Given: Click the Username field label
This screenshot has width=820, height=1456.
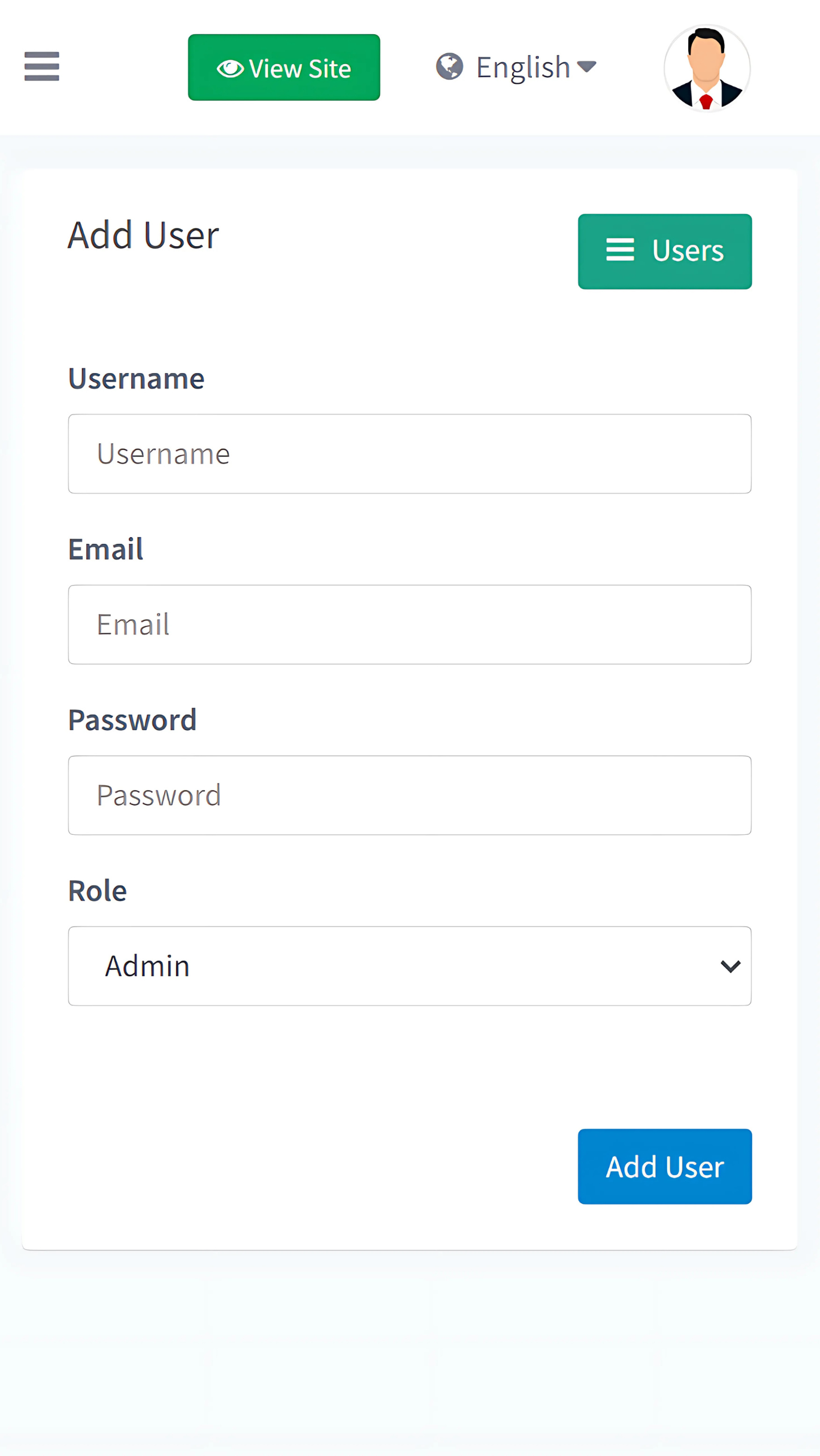Looking at the screenshot, I should (137, 379).
